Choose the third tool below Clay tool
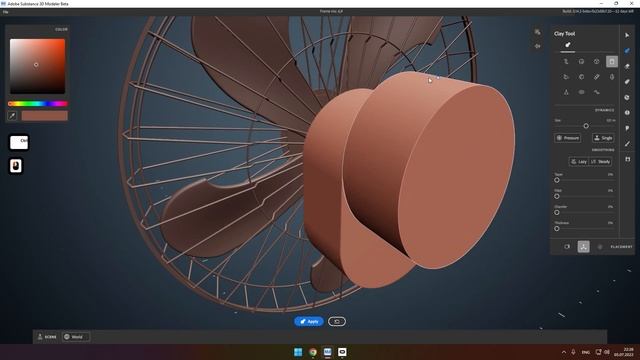The width and height of the screenshot is (640, 360). click(x=627, y=67)
